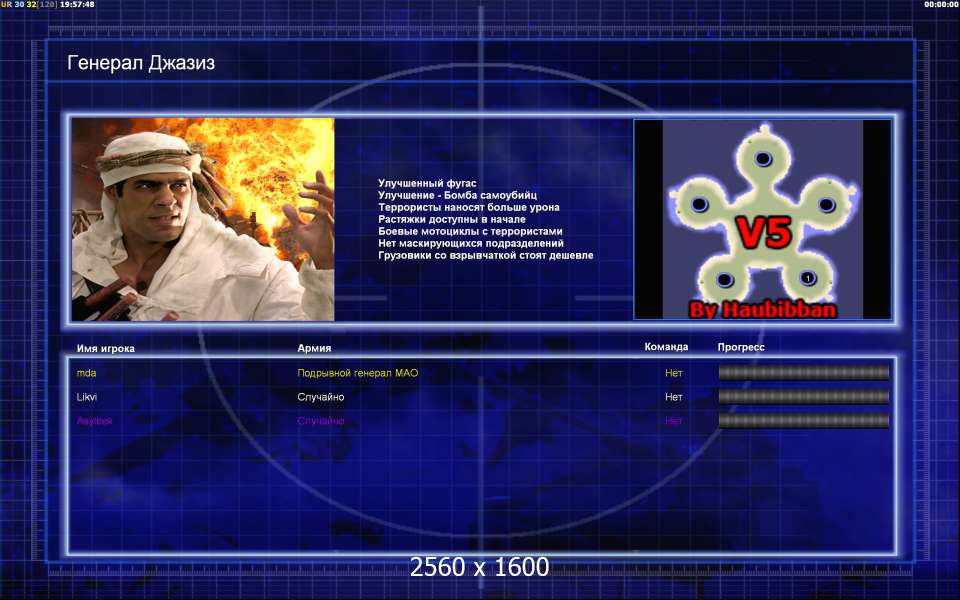Image resolution: width=960 pixels, height=600 pixels.
Task: Click Asylbek's army value Случайно
Action: (321, 421)
